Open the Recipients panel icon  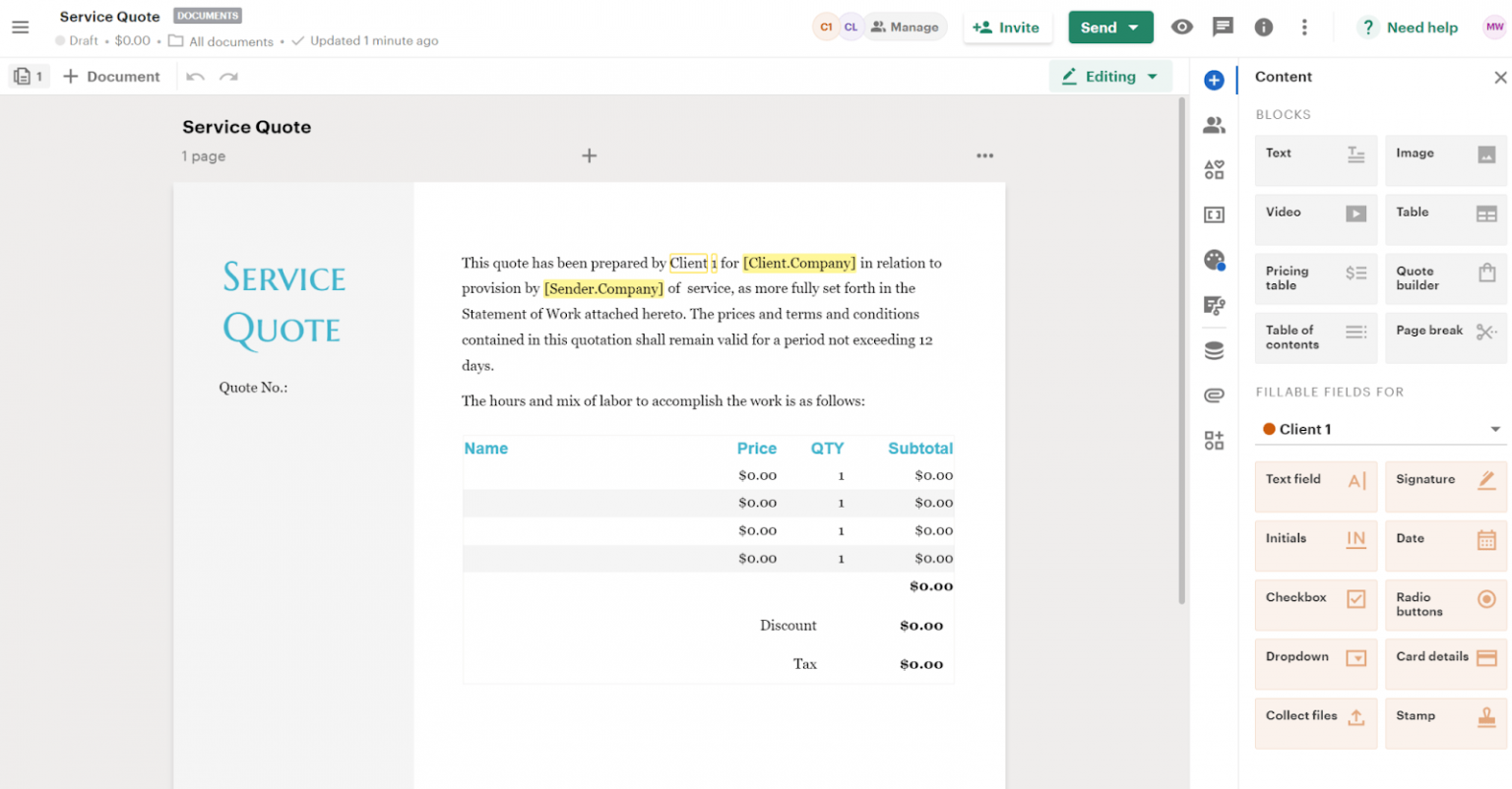click(1214, 125)
